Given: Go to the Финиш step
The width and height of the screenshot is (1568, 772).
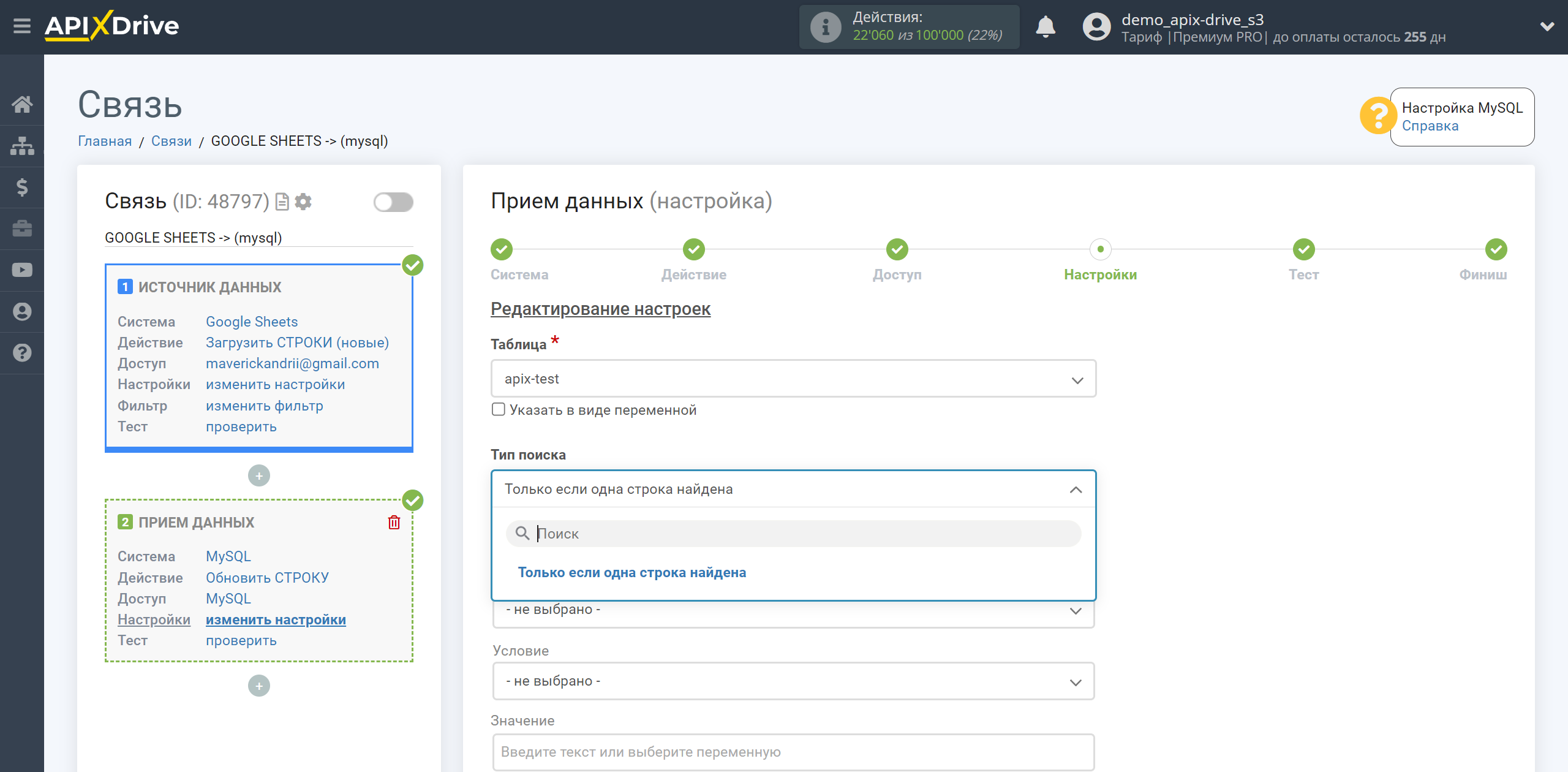Looking at the screenshot, I should [1496, 249].
